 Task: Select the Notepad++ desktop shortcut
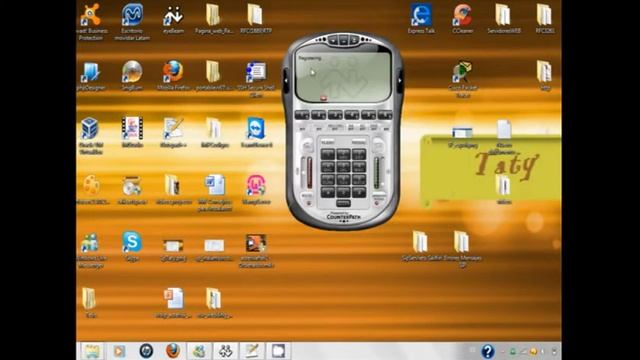(173, 132)
